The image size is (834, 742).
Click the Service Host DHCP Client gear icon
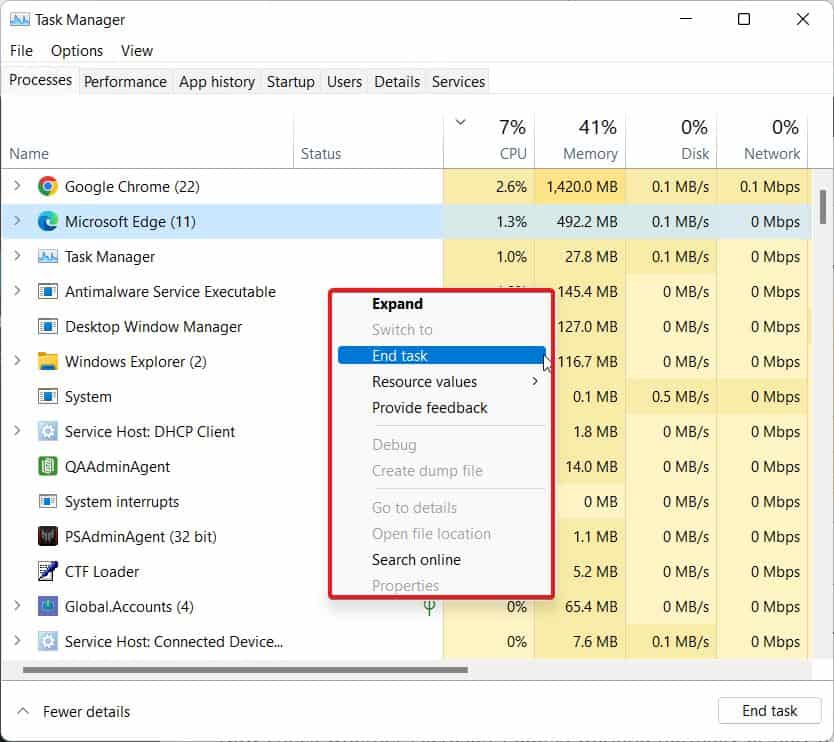pyautogui.click(x=47, y=431)
